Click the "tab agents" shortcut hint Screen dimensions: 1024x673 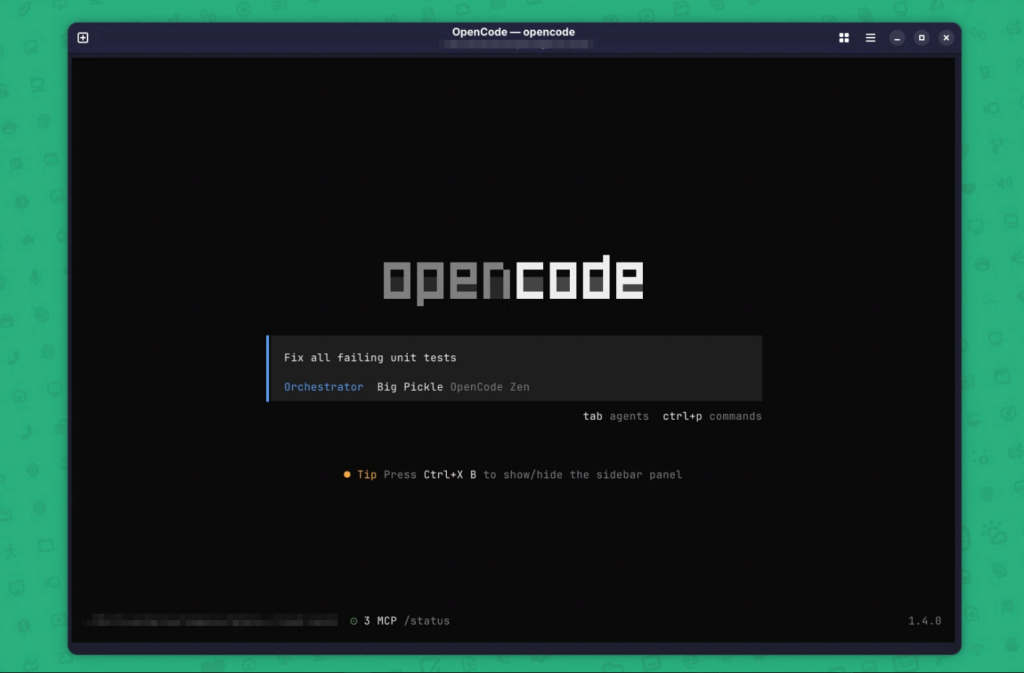tap(615, 416)
